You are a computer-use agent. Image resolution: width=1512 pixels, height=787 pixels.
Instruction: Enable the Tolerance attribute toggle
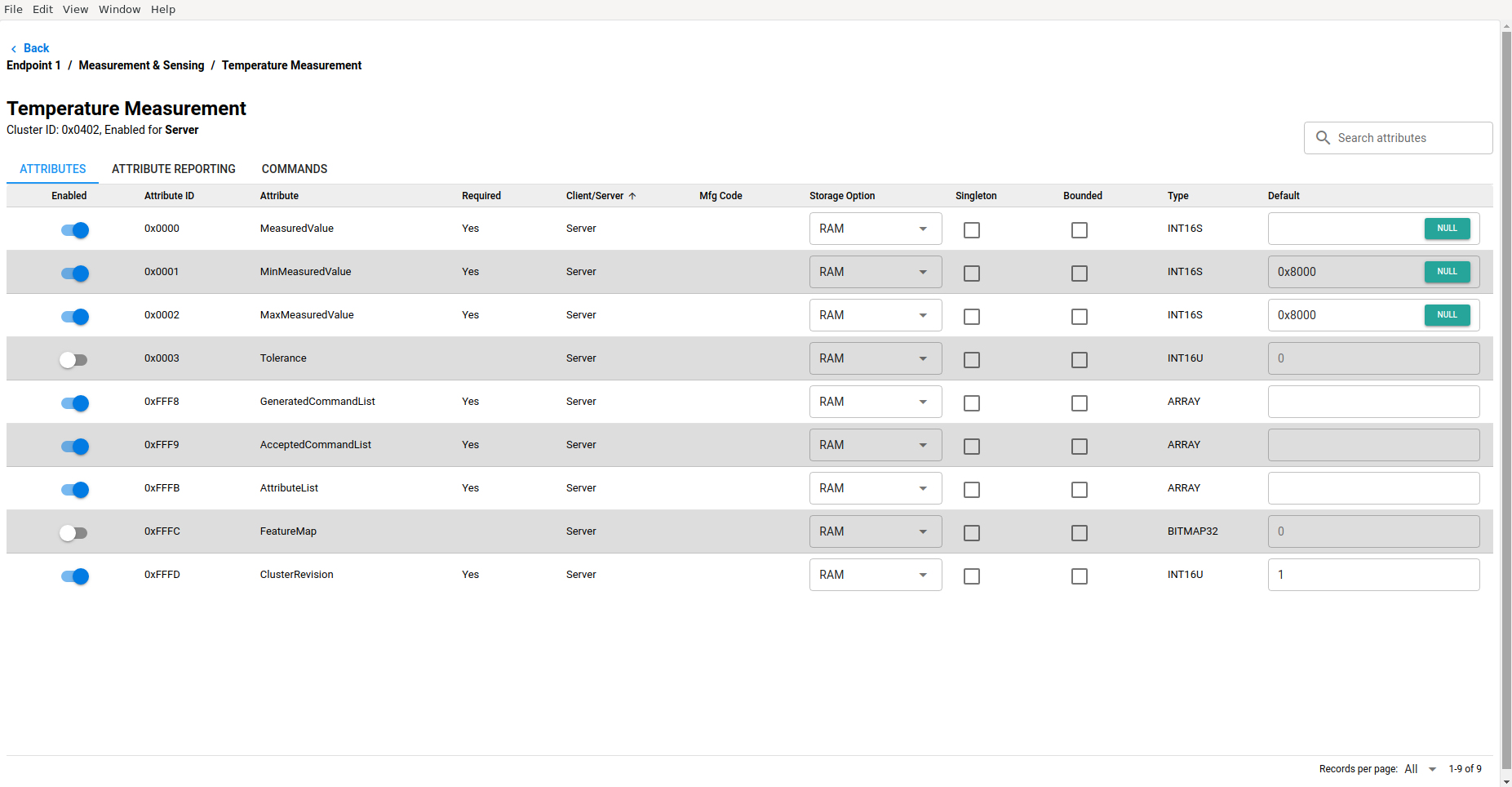73,359
